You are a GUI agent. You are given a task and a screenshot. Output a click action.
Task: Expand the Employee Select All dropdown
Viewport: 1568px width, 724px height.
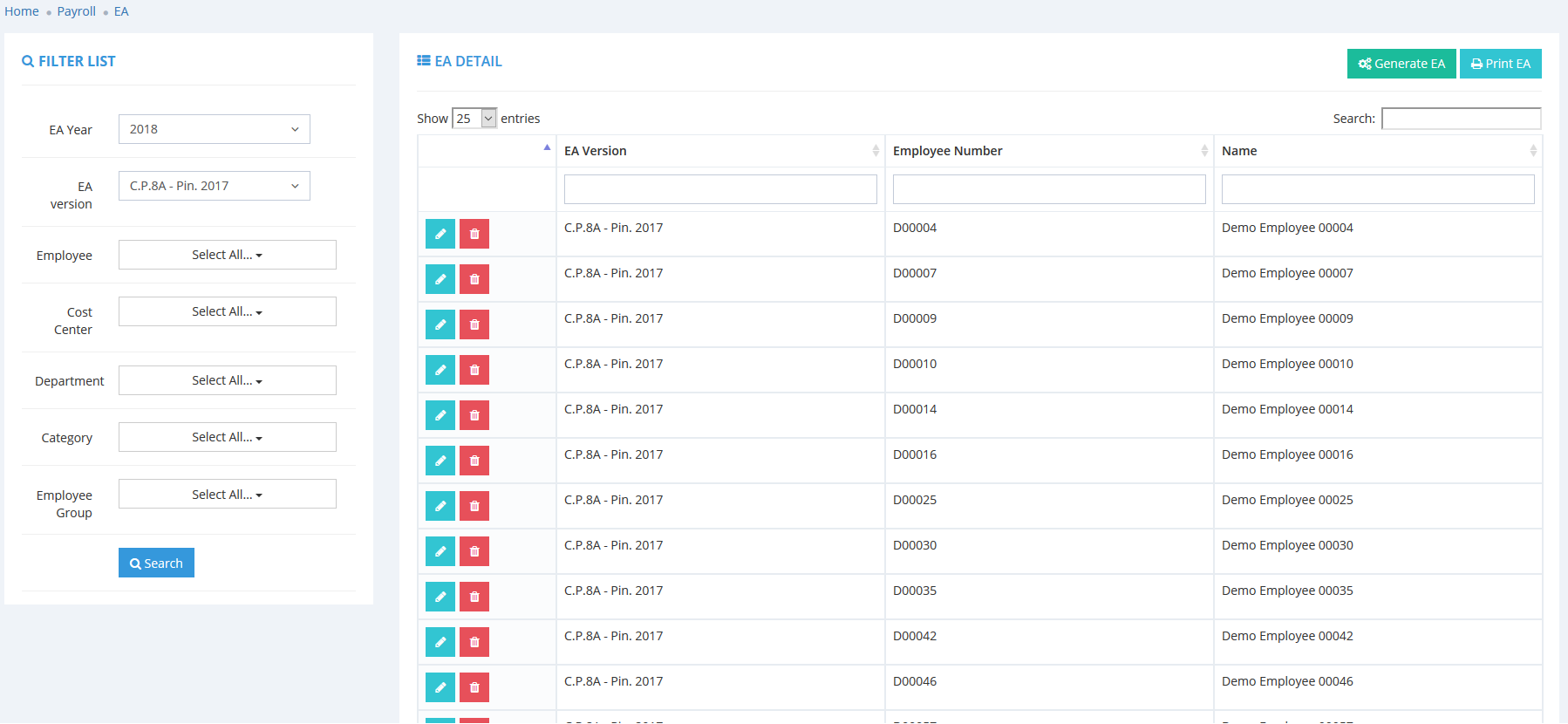tap(227, 255)
